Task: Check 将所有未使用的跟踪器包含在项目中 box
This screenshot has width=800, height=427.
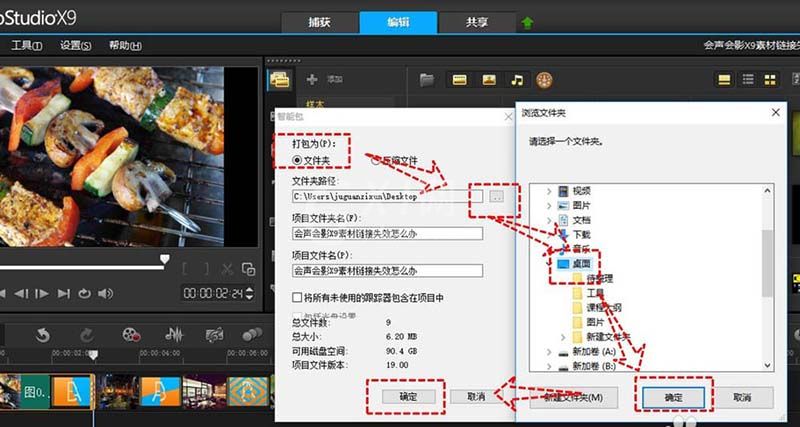Action: 297,297
